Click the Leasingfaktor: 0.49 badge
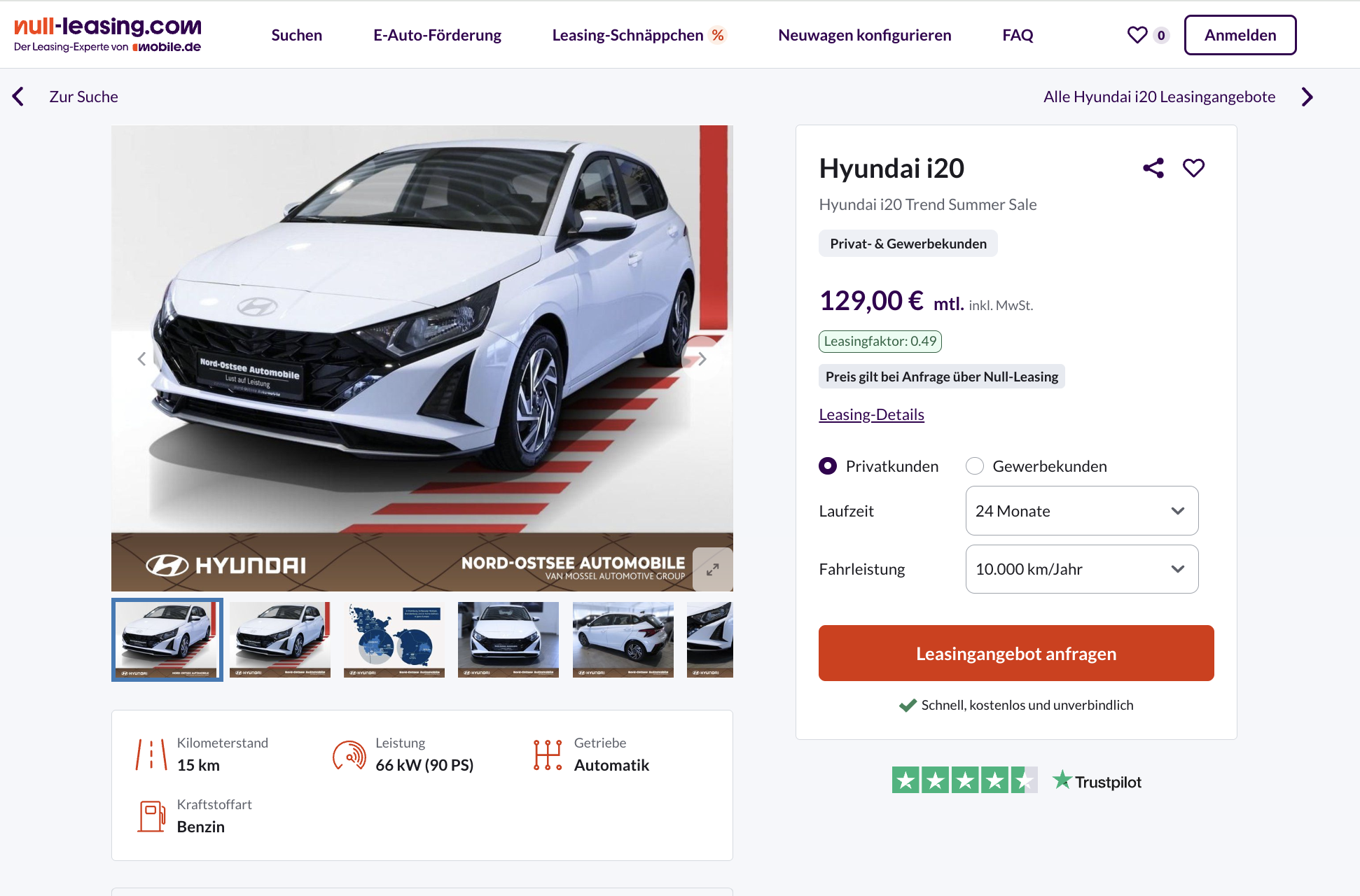 point(880,342)
